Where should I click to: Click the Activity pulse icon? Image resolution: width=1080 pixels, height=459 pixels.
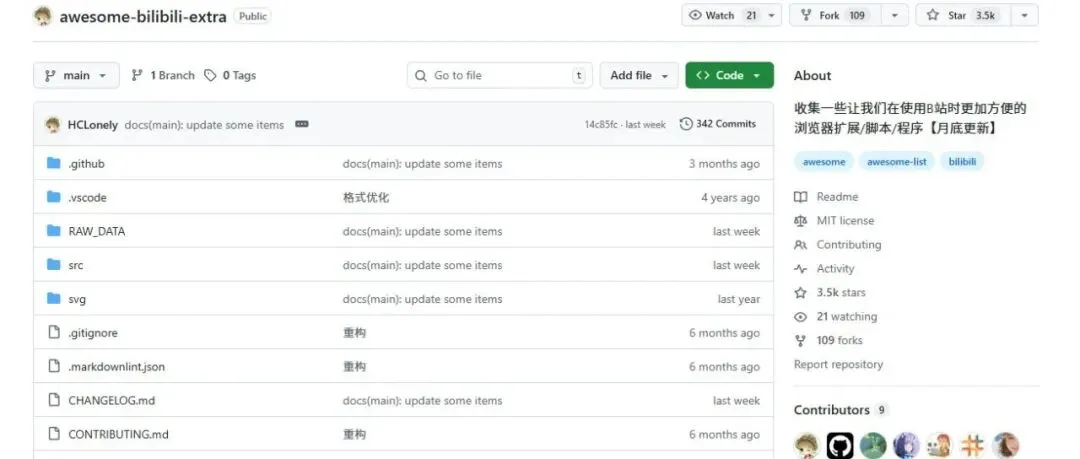pos(800,269)
